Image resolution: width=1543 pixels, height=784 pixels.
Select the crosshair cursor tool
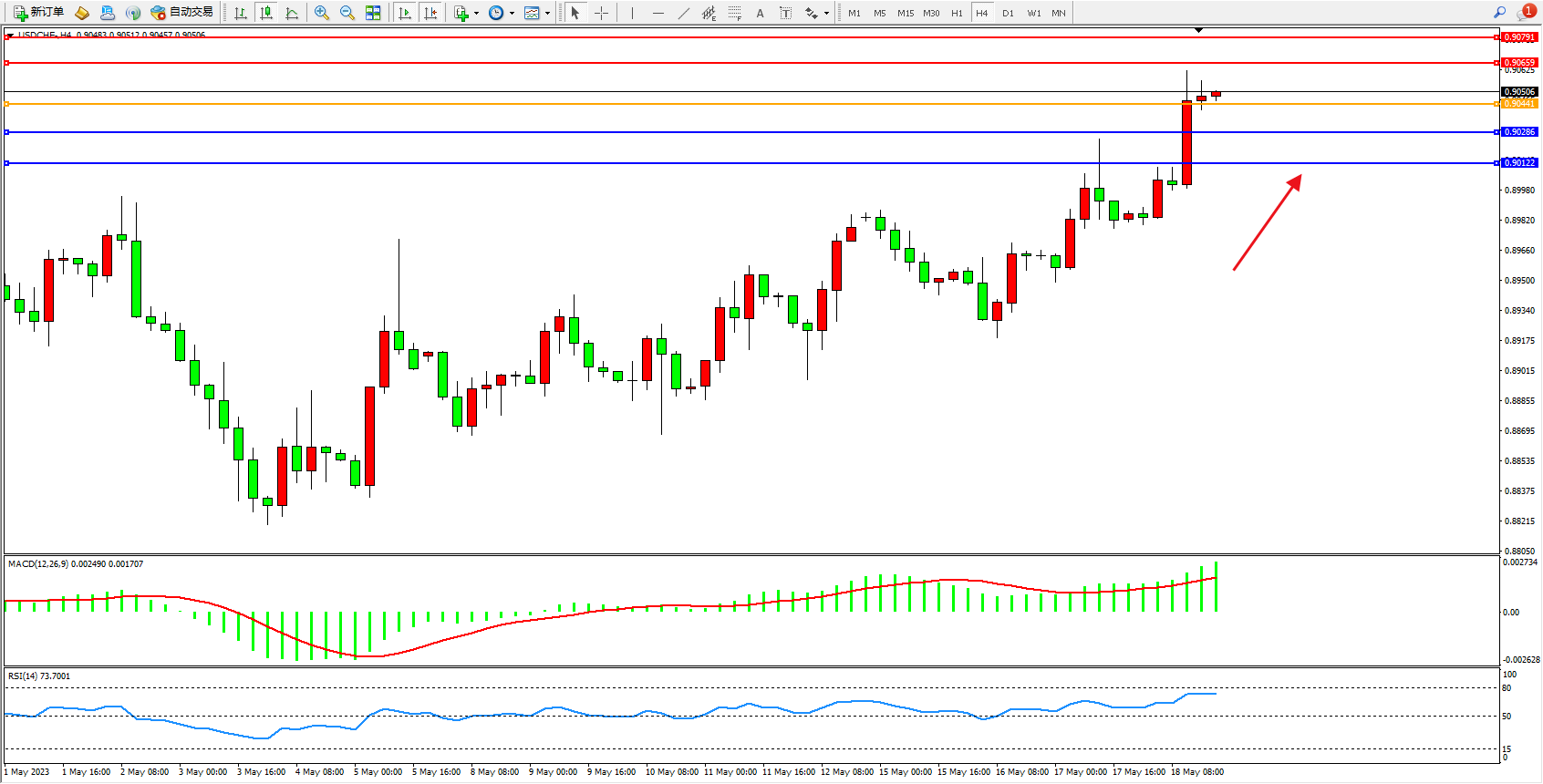[602, 13]
